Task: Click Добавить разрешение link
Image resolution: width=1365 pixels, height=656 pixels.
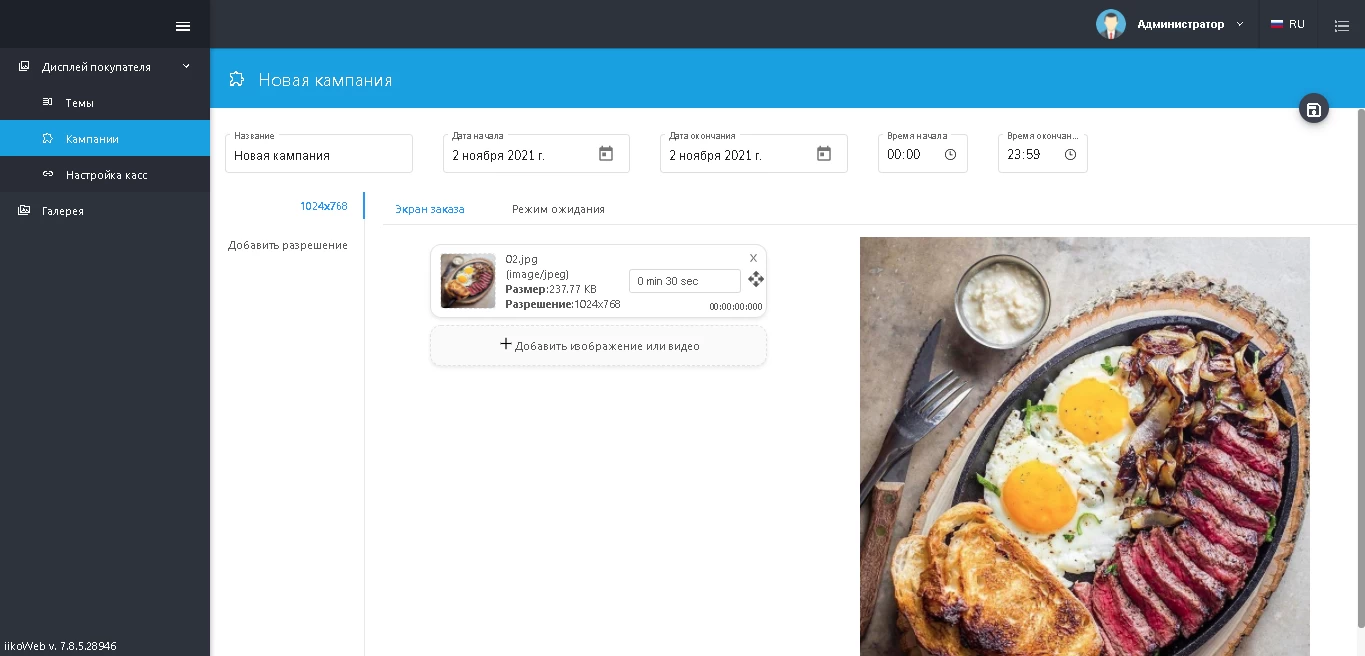Action: pos(287,245)
